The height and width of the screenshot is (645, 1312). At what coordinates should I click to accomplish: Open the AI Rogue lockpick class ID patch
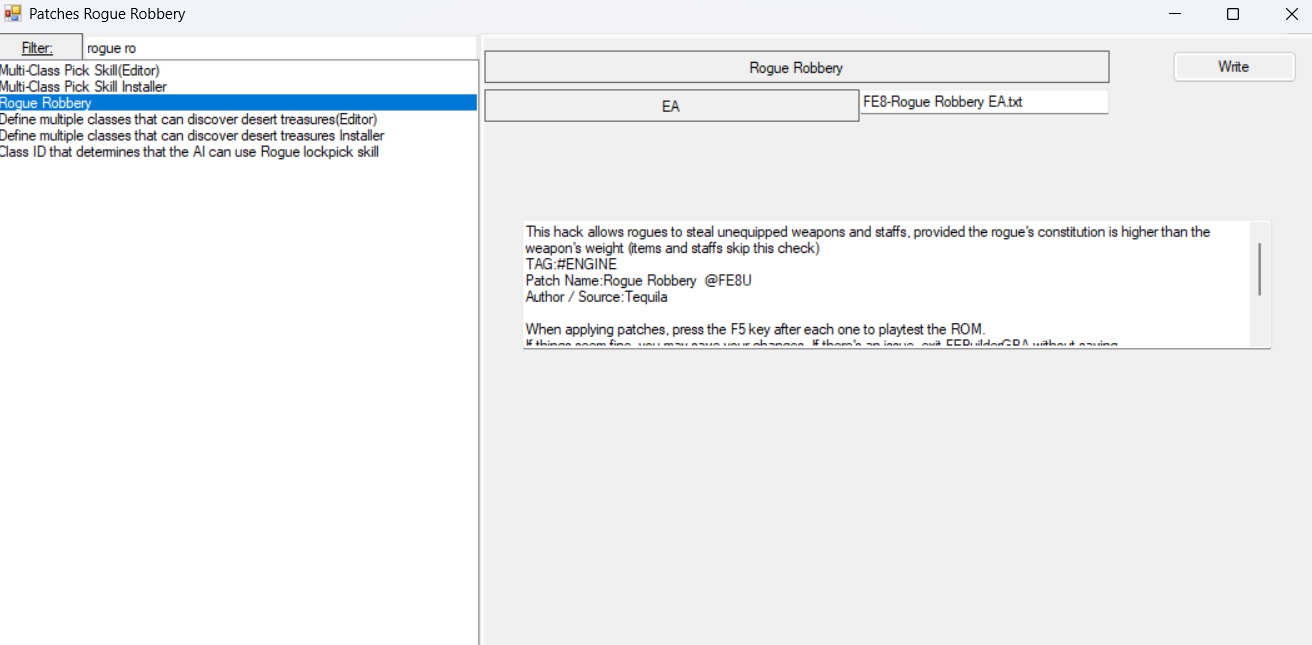coord(189,152)
